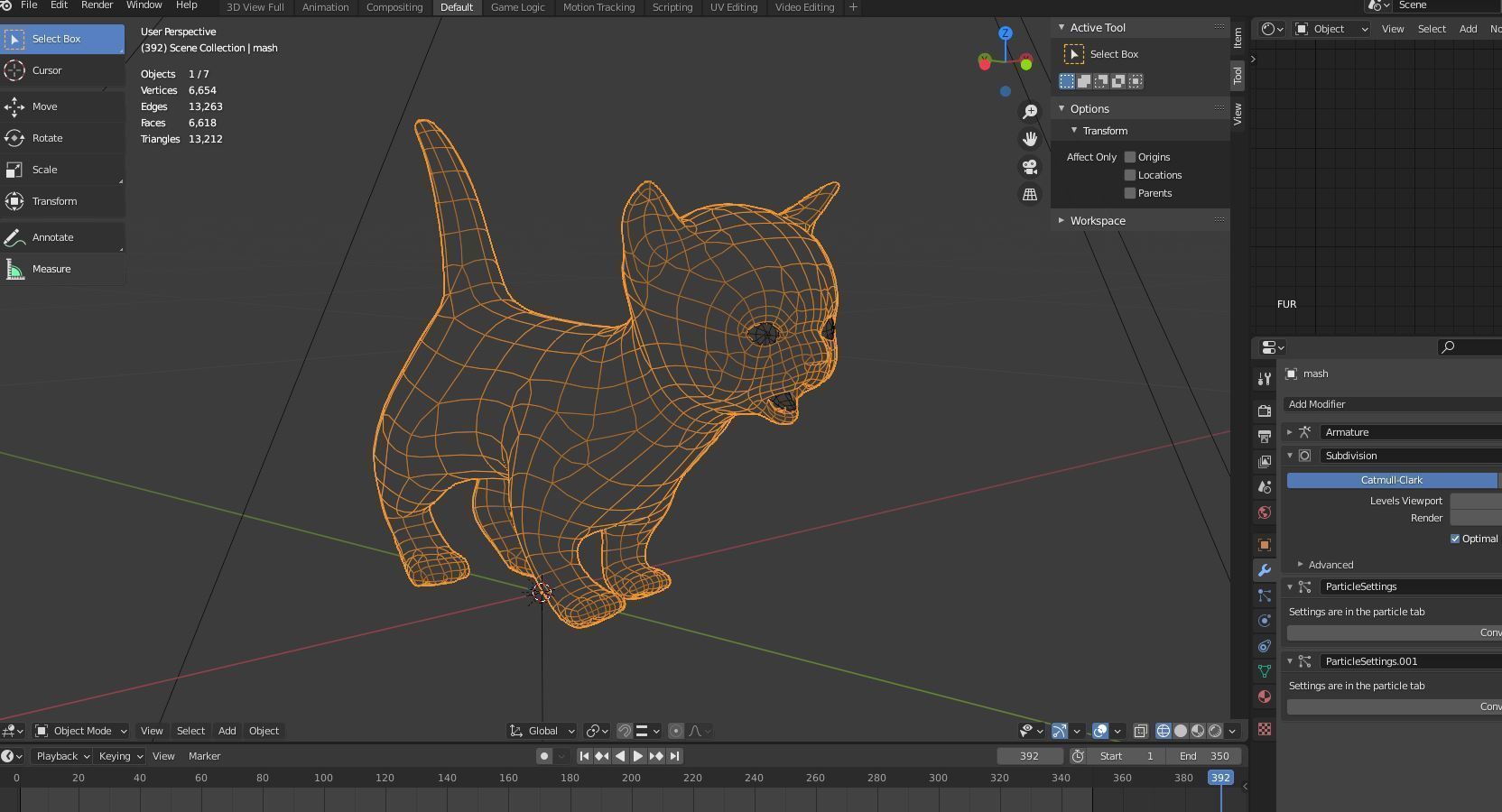This screenshot has width=1502, height=812.
Task: Jump to the last frame
Action: tap(674, 756)
